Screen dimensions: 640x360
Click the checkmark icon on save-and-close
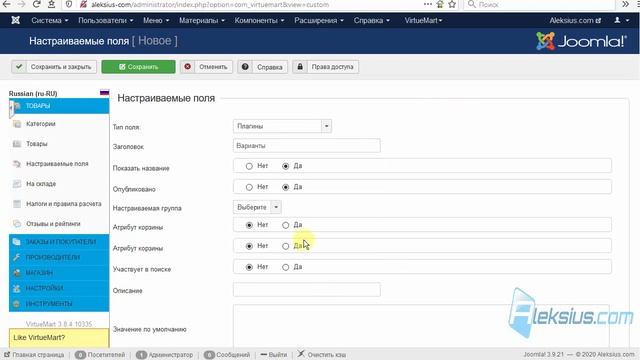click(x=19, y=67)
